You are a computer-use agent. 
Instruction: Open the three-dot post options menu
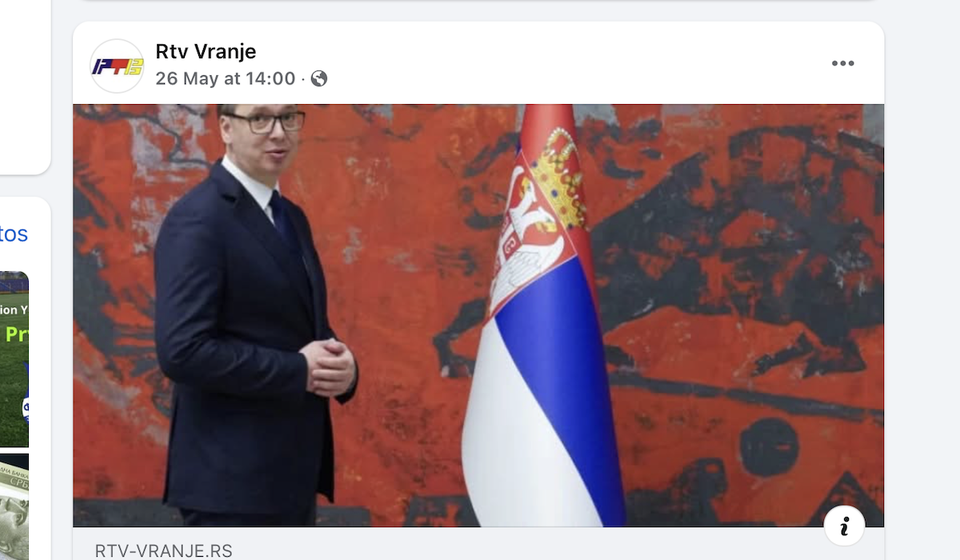tap(843, 63)
